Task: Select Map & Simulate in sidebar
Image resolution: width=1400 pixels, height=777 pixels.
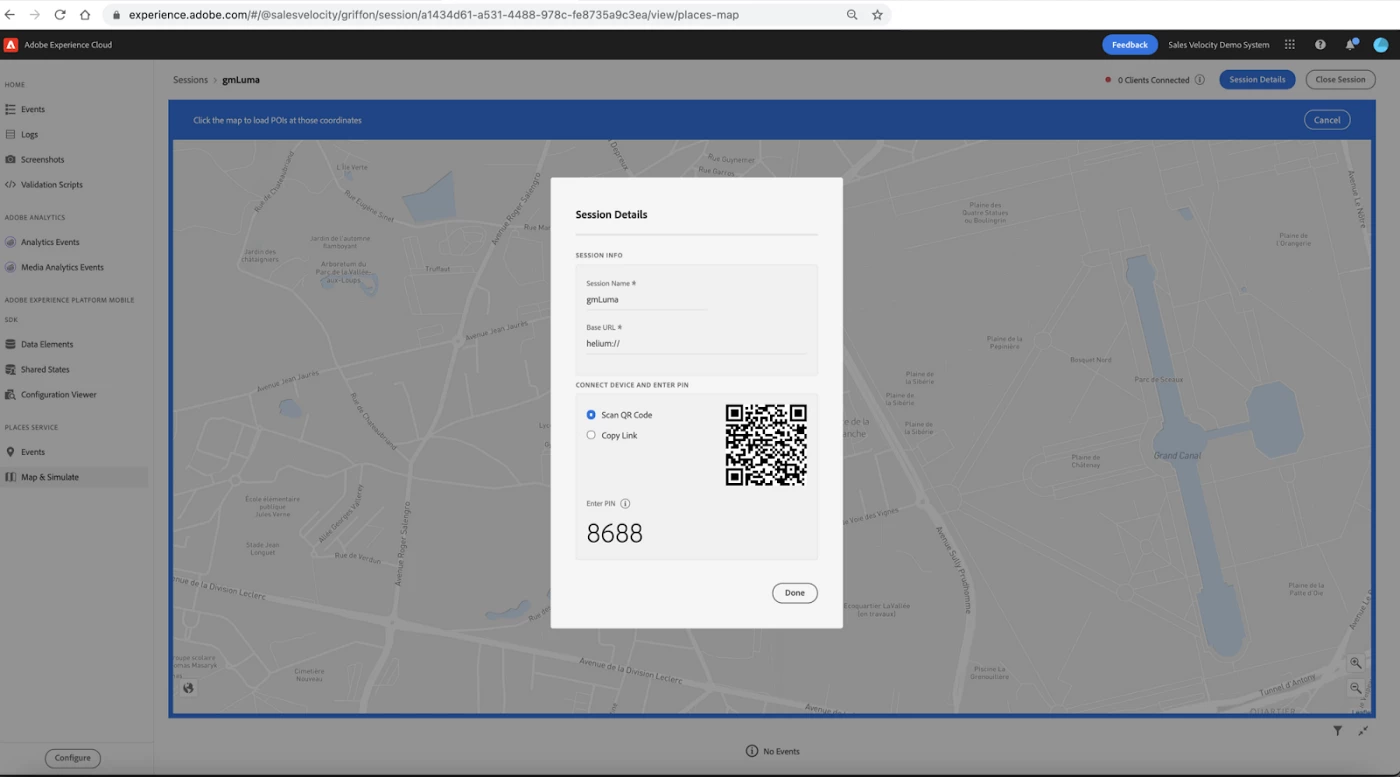Action: click(x=75, y=477)
